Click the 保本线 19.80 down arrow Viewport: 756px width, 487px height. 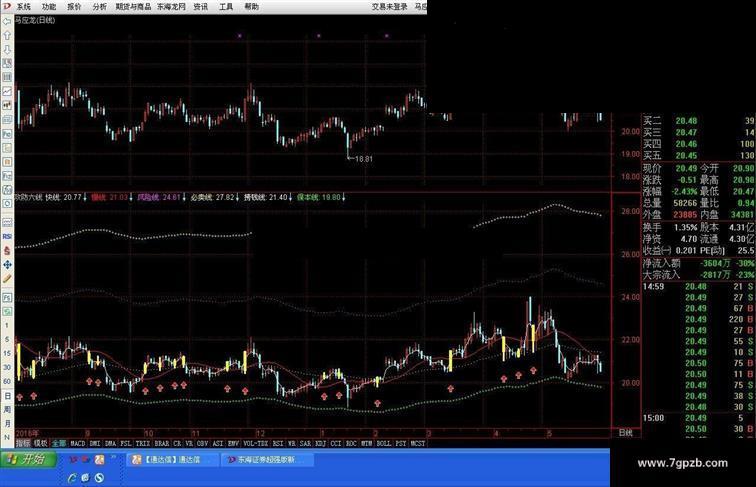(343, 197)
